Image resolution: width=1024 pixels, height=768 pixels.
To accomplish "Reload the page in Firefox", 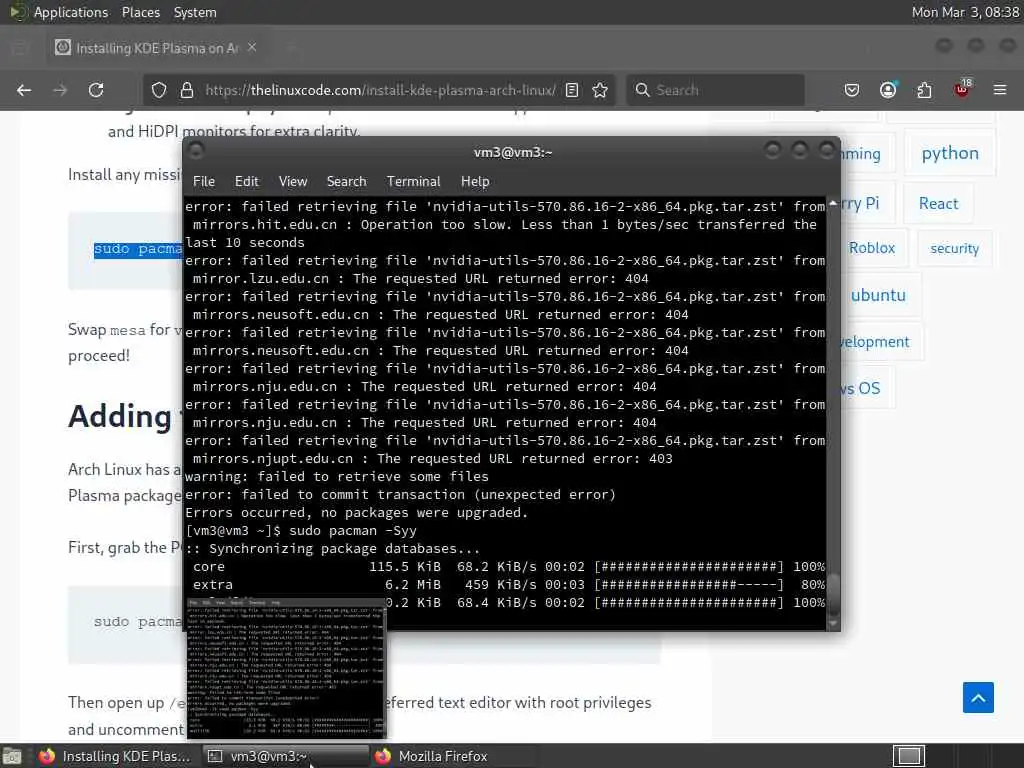I will [x=96, y=90].
